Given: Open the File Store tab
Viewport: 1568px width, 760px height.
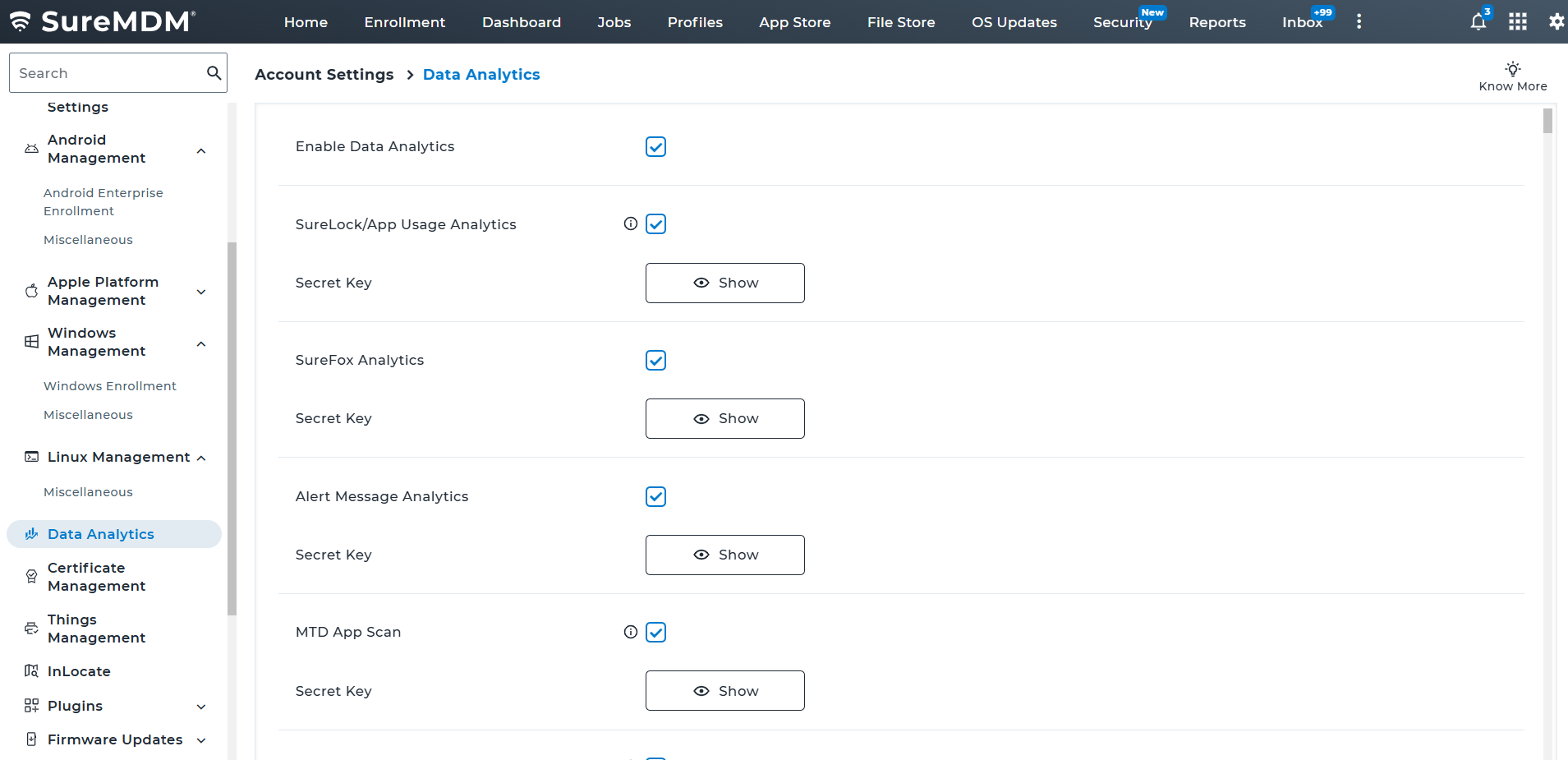Looking at the screenshot, I should (x=901, y=22).
